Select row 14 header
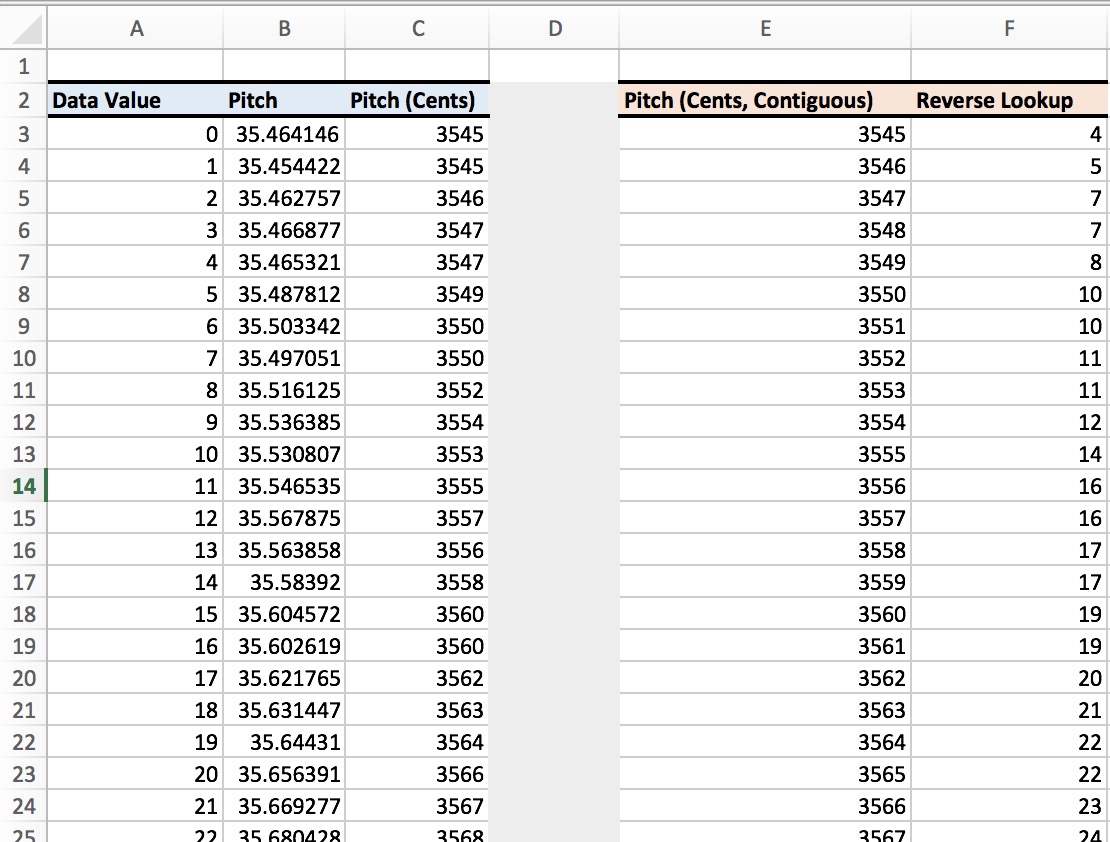 22,486
